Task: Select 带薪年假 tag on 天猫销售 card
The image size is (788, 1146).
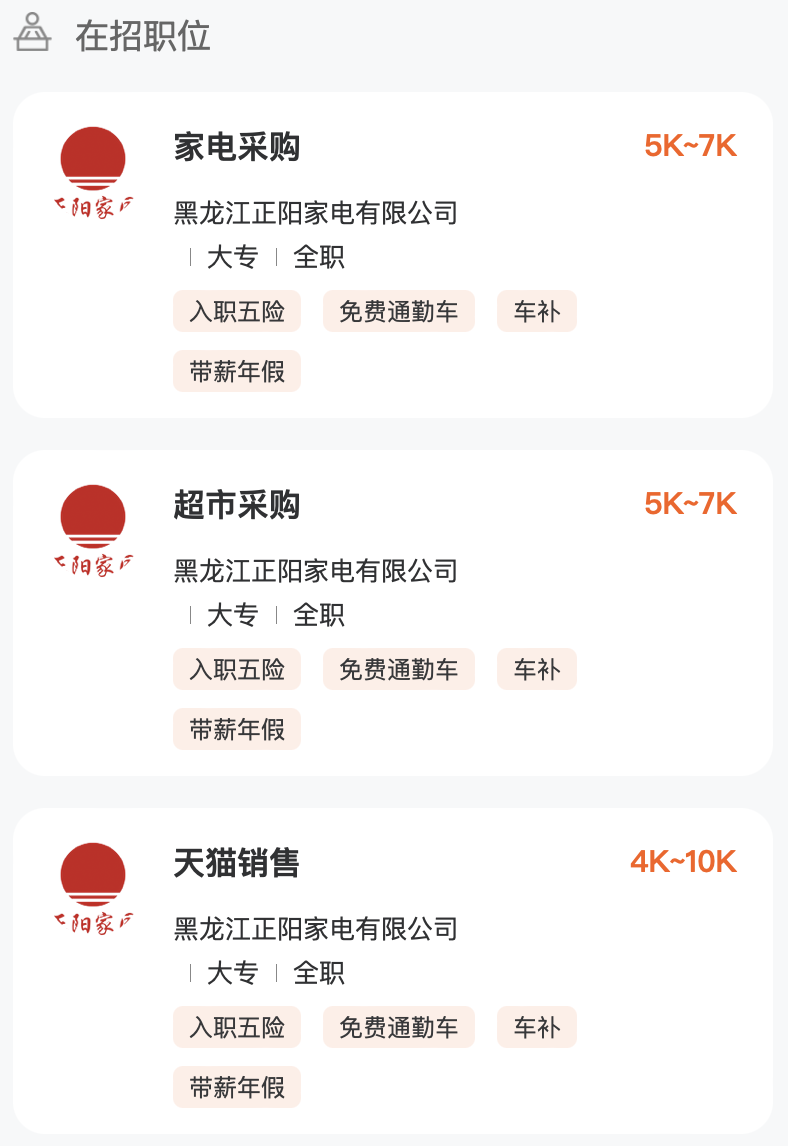Action: (x=237, y=1088)
